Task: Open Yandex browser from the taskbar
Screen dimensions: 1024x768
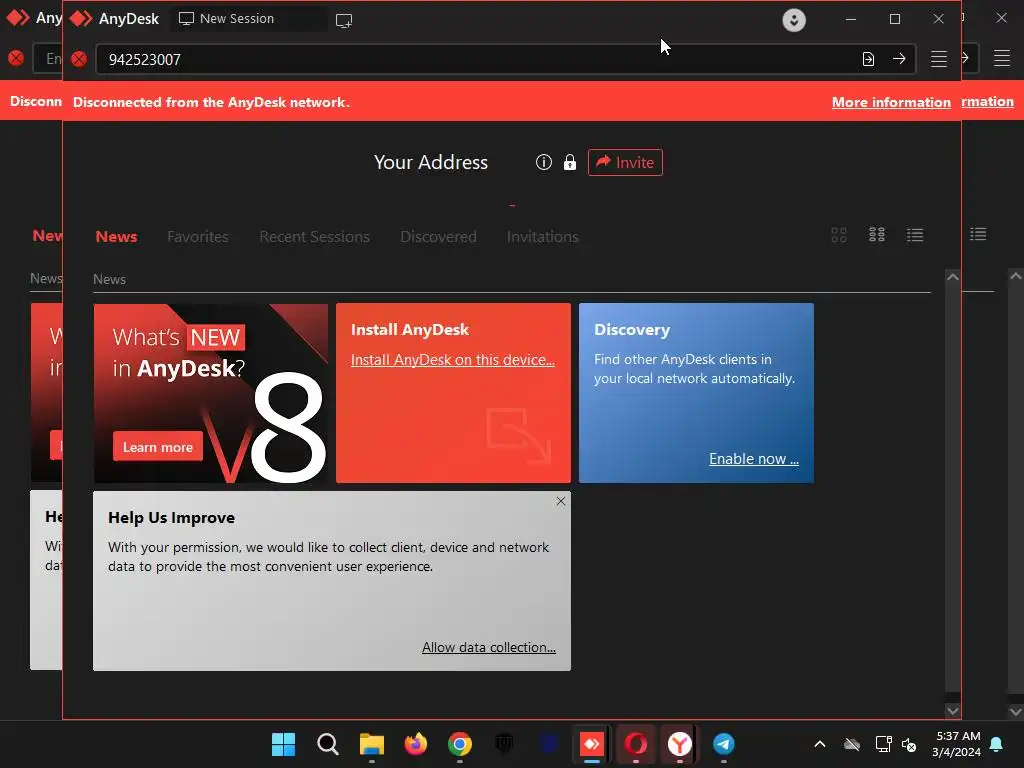Action: pos(679,744)
